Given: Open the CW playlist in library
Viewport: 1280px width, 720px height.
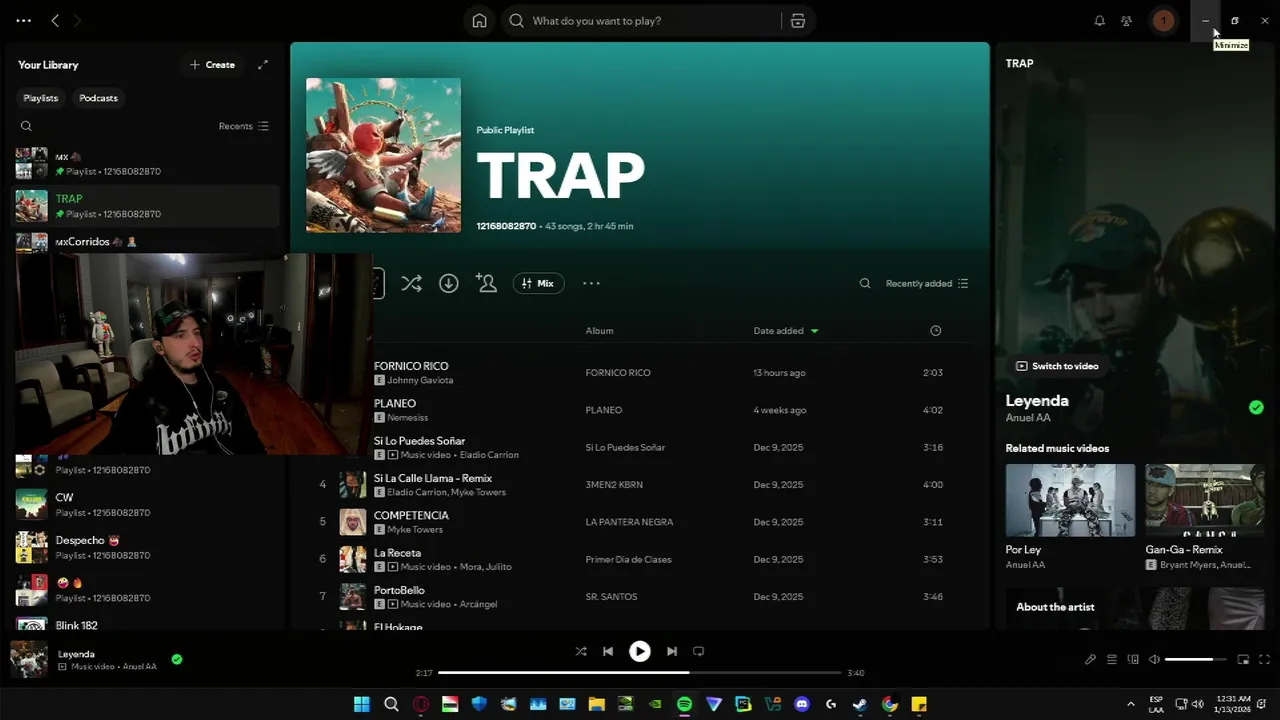Looking at the screenshot, I should click(x=147, y=505).
